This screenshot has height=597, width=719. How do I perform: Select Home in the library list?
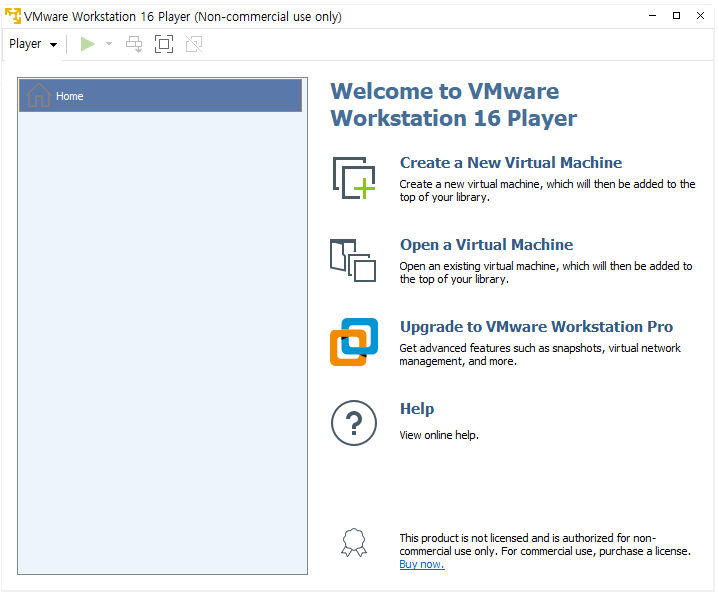point(160,96)
